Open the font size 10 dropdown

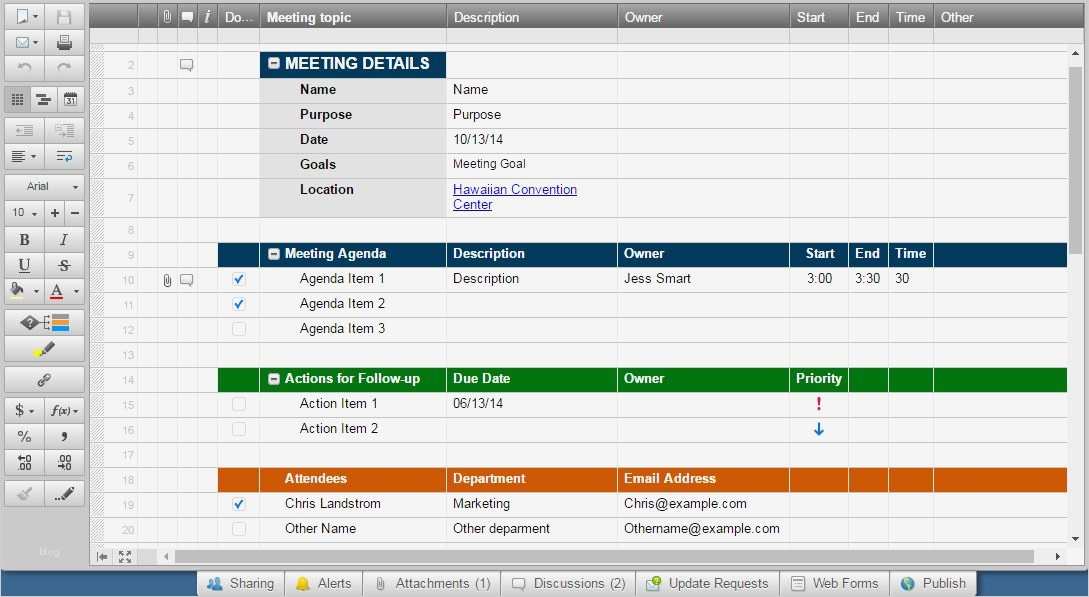click(24, 213)
